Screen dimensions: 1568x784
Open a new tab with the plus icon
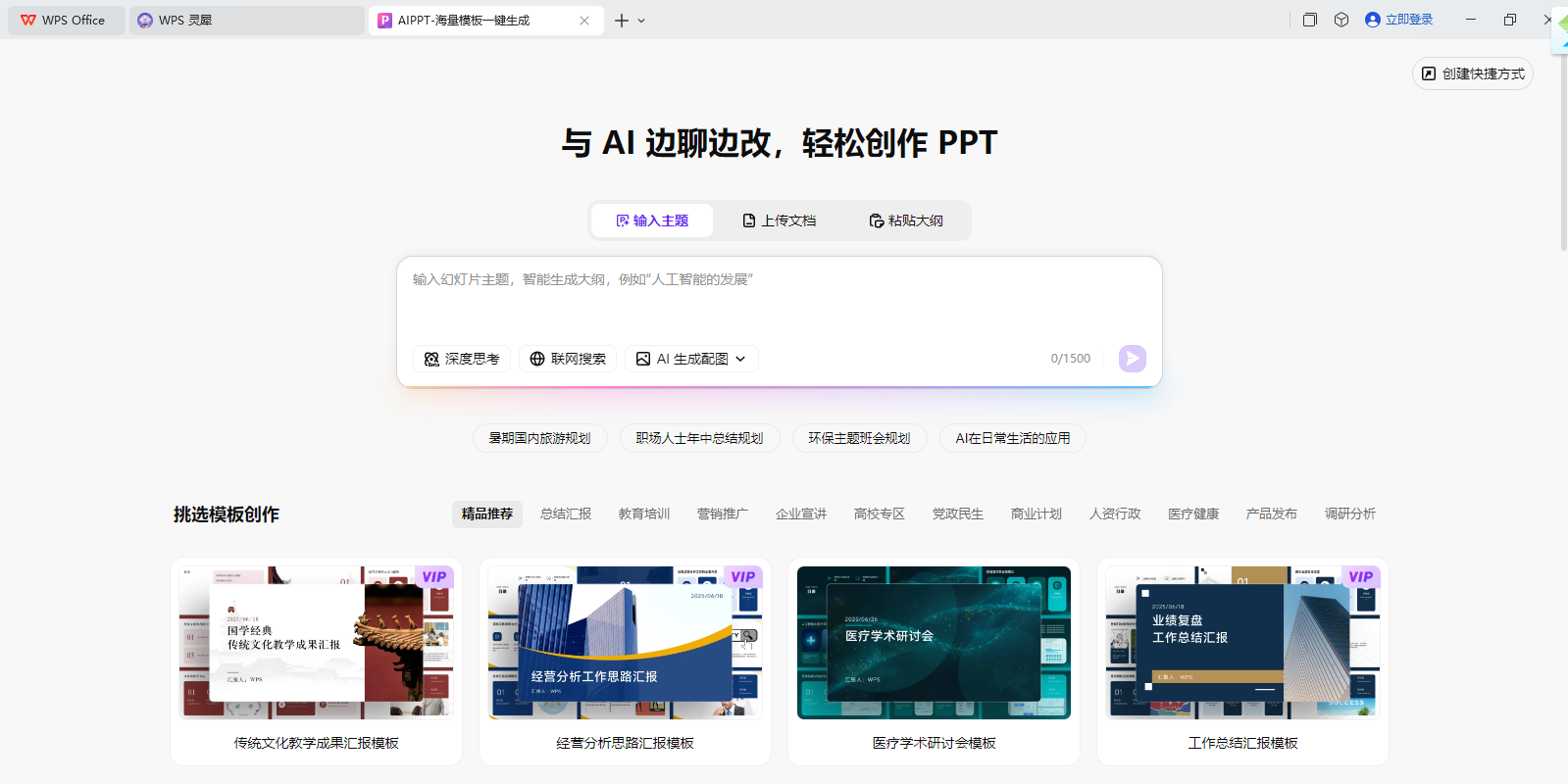pyautogui.click(x=622, y=21)
